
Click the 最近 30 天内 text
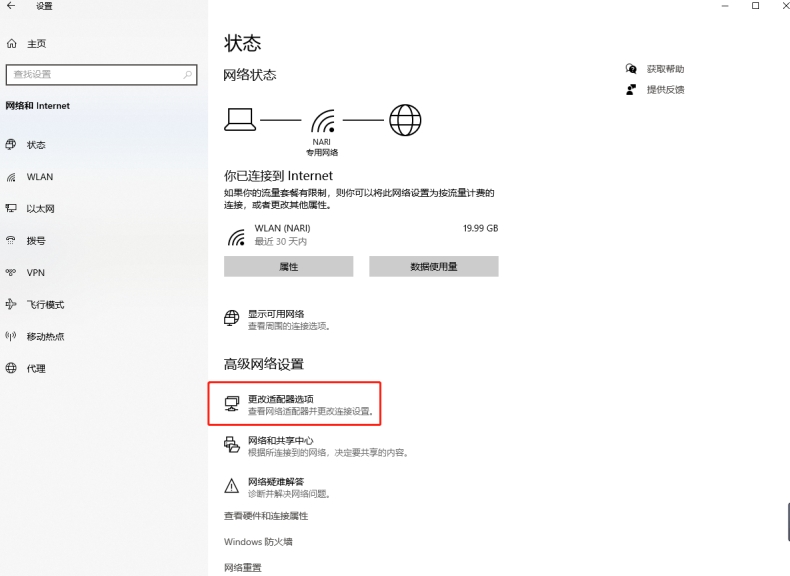point(281,241)
